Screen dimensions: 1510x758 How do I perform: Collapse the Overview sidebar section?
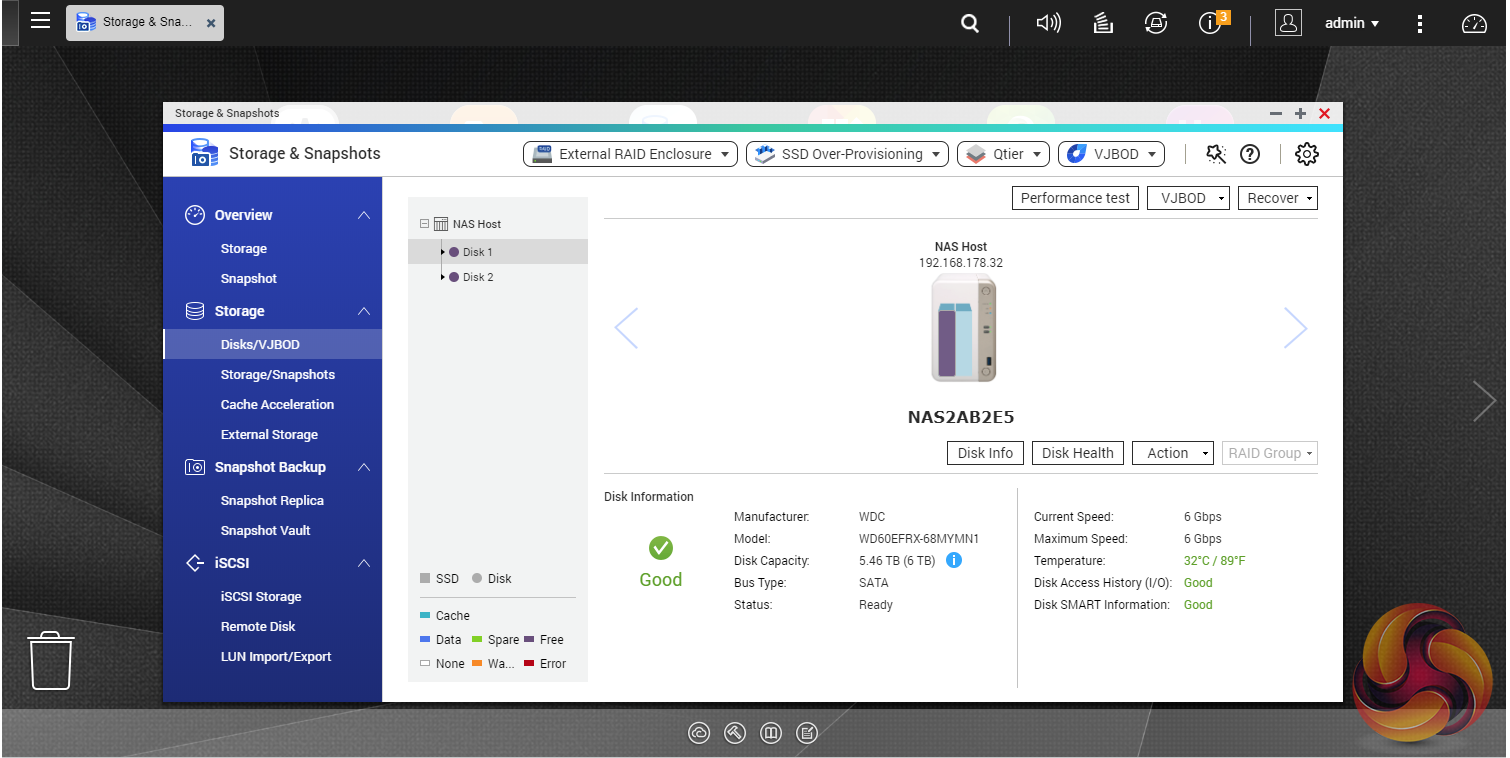coord(364,215)
